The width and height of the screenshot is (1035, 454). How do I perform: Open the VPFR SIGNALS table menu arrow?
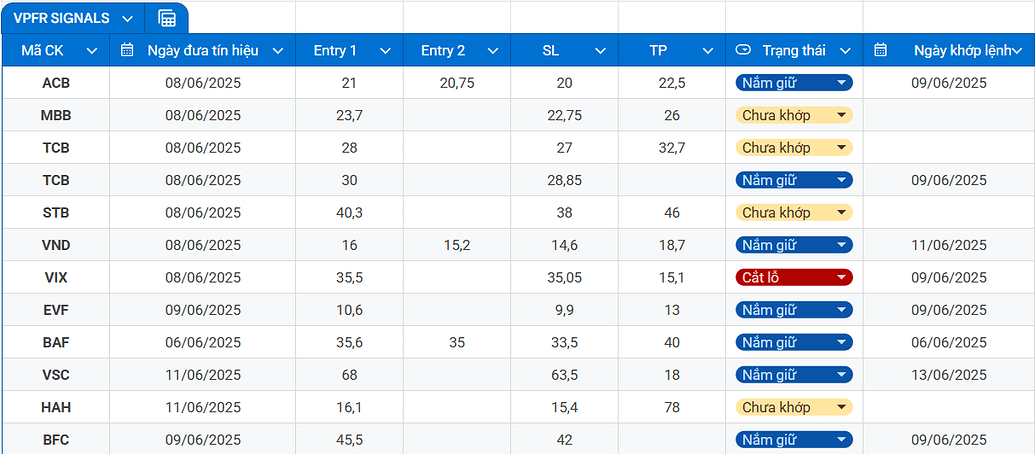click(127, 18)
